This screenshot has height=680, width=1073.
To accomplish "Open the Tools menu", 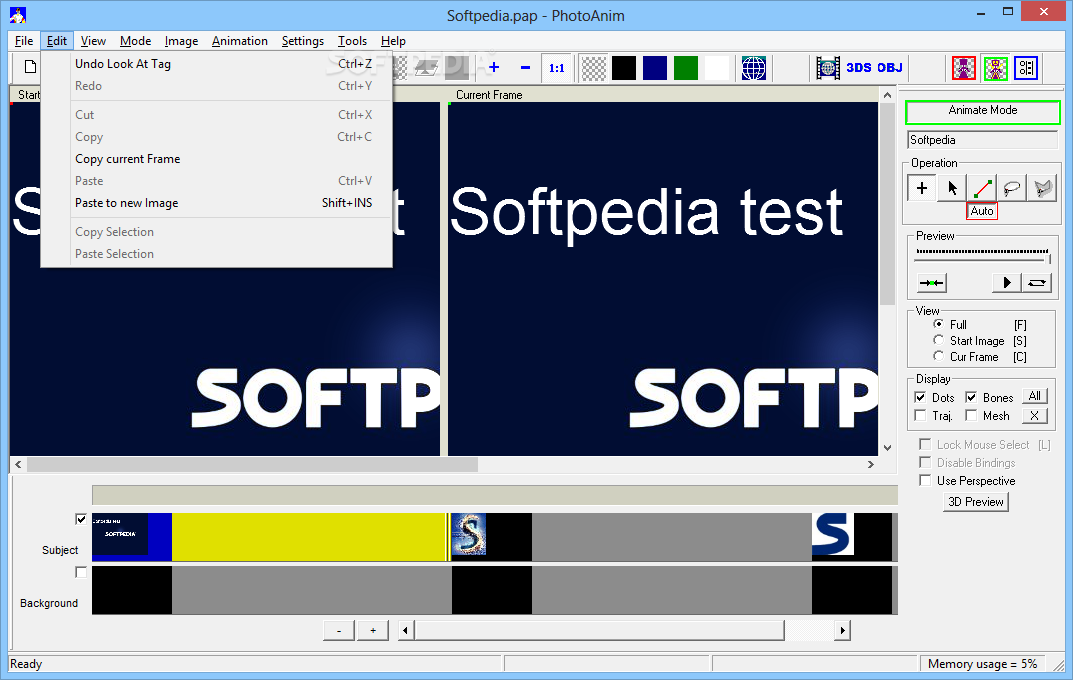I will [352, 41].
